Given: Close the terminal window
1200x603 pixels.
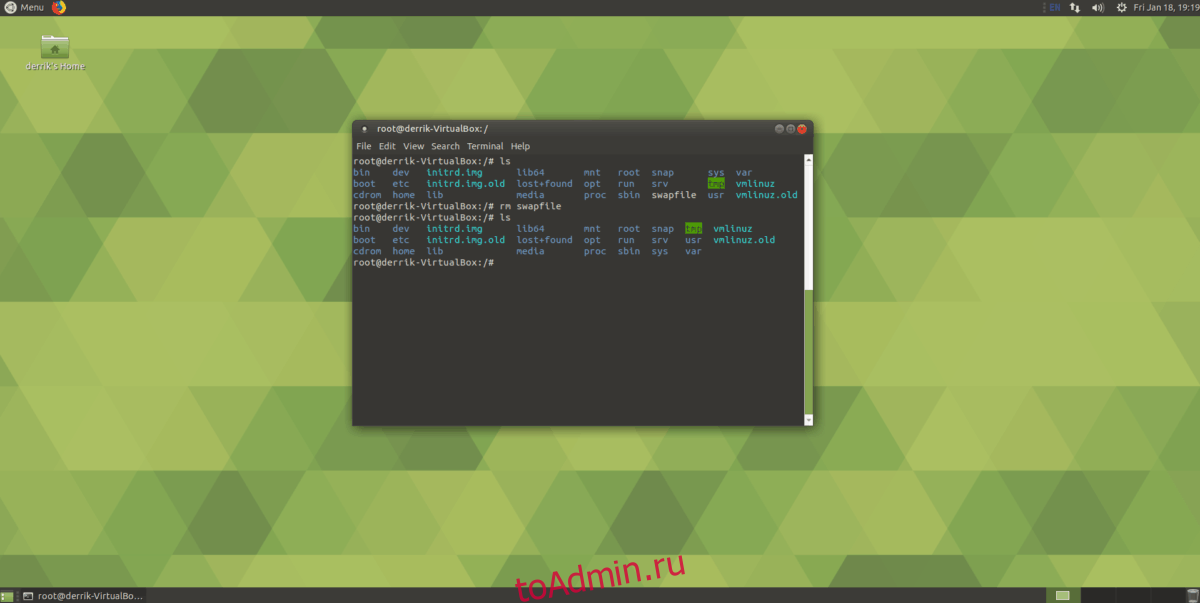Looking at the screenshot, I should (x=801, y=129).
